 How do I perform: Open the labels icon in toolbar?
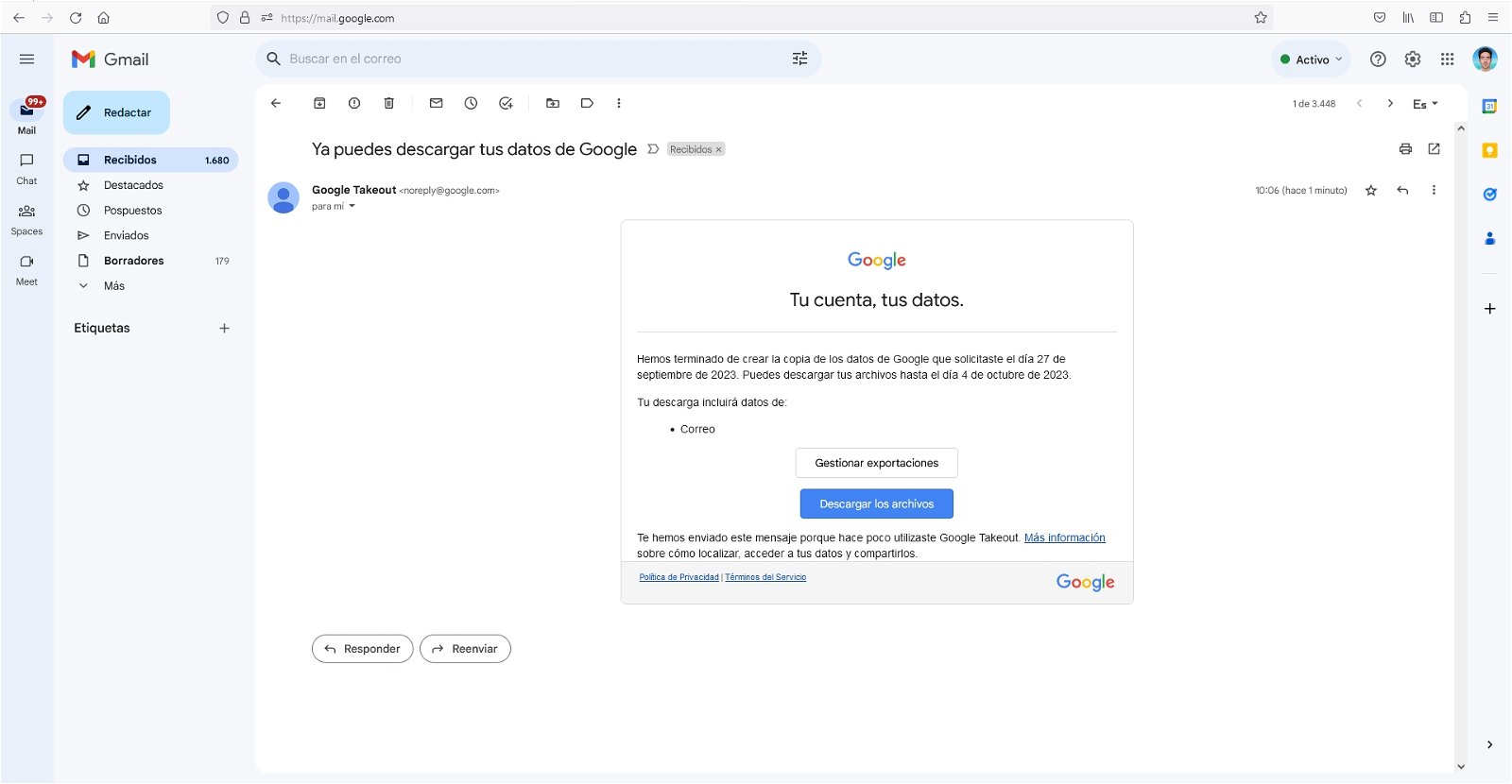[587, 103]
